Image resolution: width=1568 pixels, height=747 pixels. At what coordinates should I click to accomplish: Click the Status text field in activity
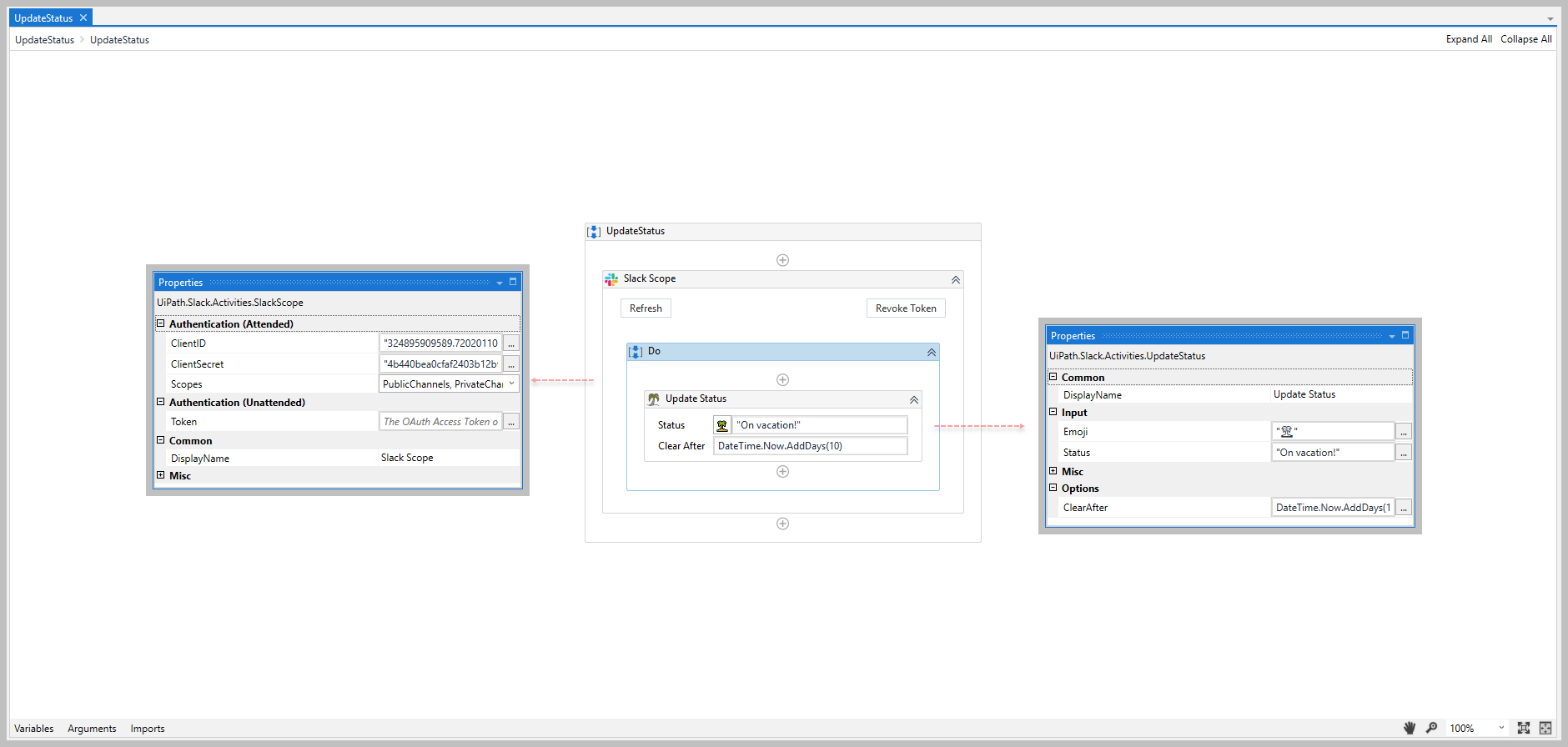tap(820, 425)
